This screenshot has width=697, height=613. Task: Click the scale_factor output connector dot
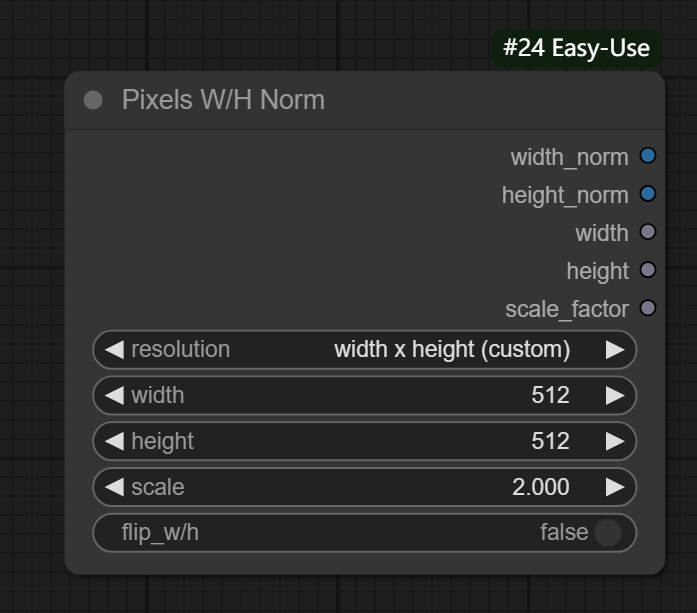pos(648,308)
